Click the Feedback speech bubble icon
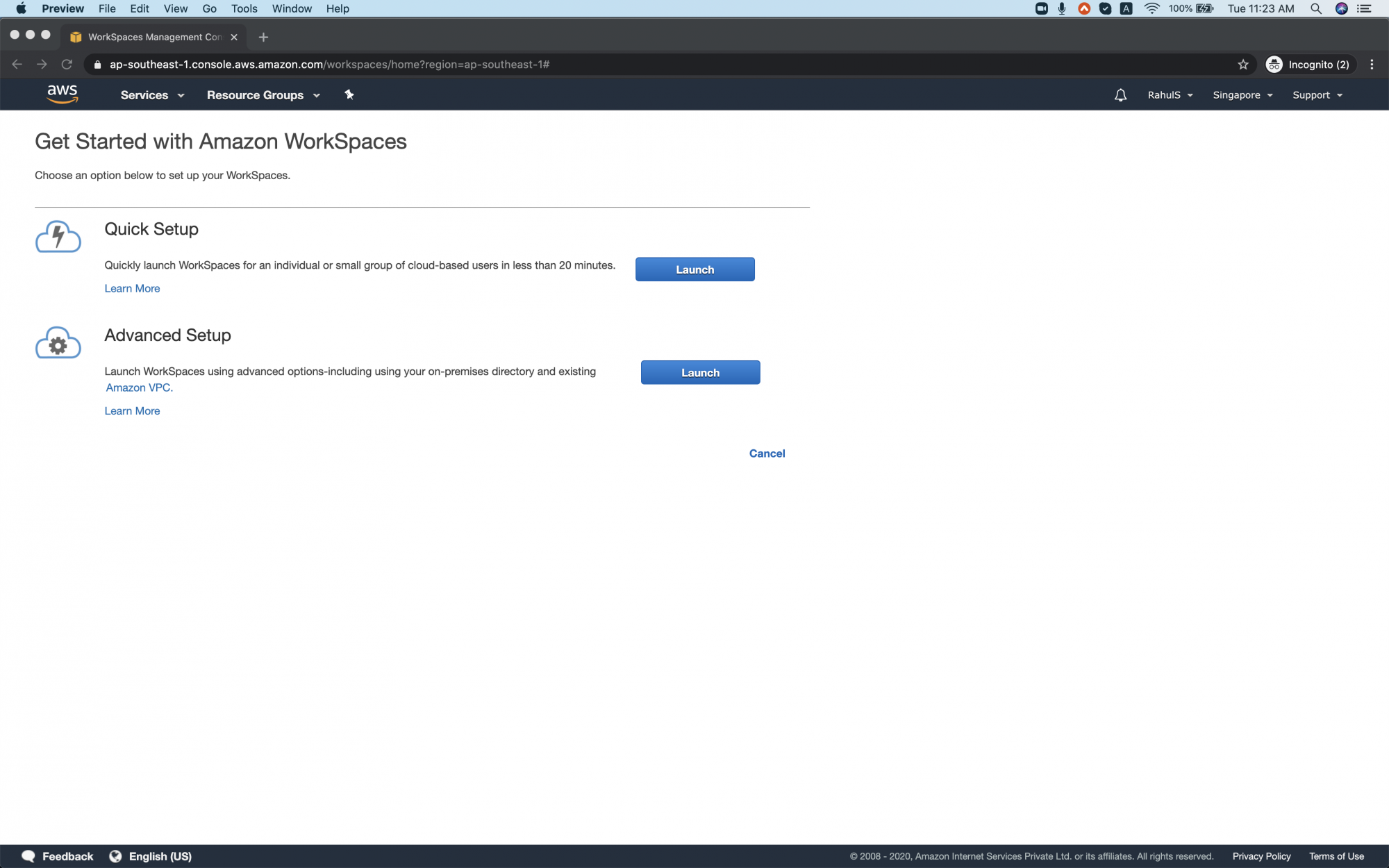1389x868 pixels. pyautogui.click(x=28, y=856)
